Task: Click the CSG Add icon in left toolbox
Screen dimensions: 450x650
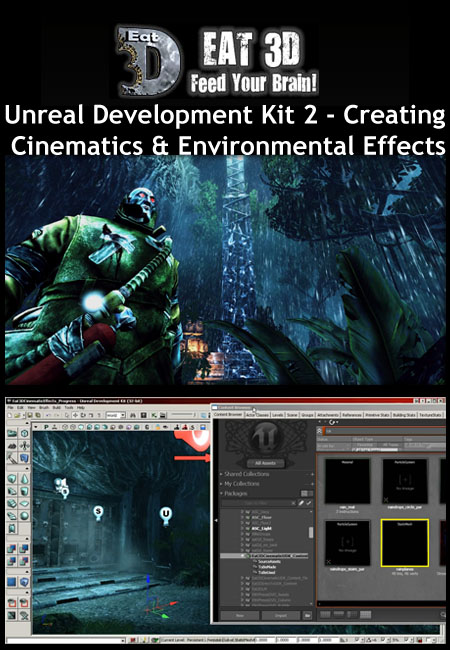Action: [12, 549]
